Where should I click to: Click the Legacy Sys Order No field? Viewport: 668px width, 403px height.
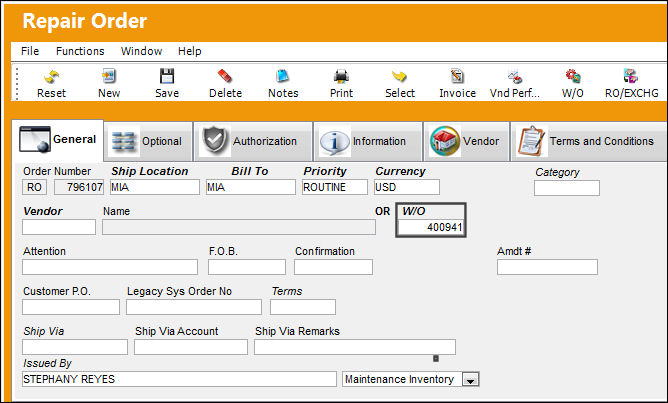[194, 307]
